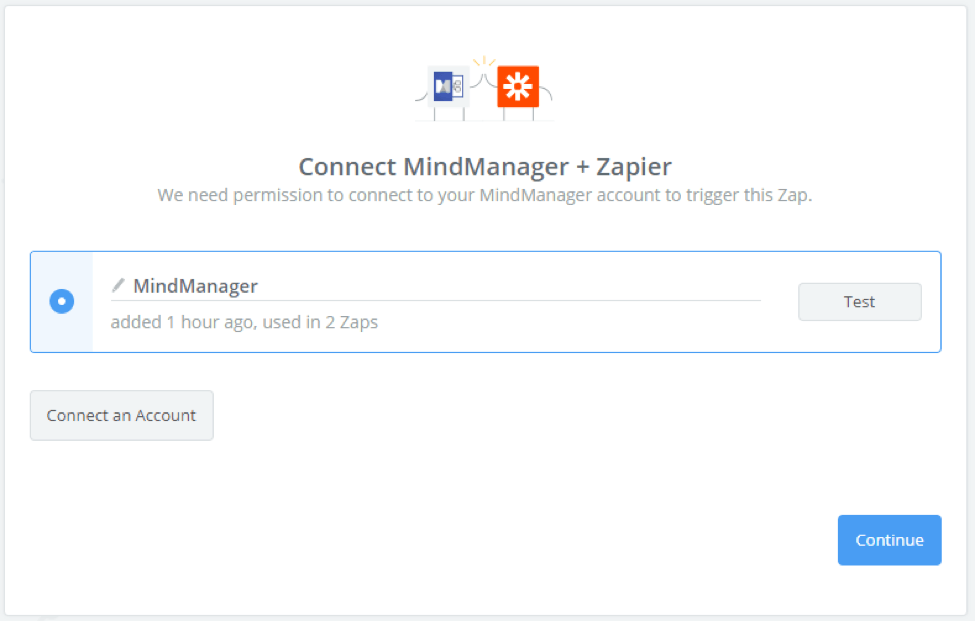Screen dimensions: 975x621
Task: Click the 'added 1 hour ago' account info
Action: (x=182, y=322)
